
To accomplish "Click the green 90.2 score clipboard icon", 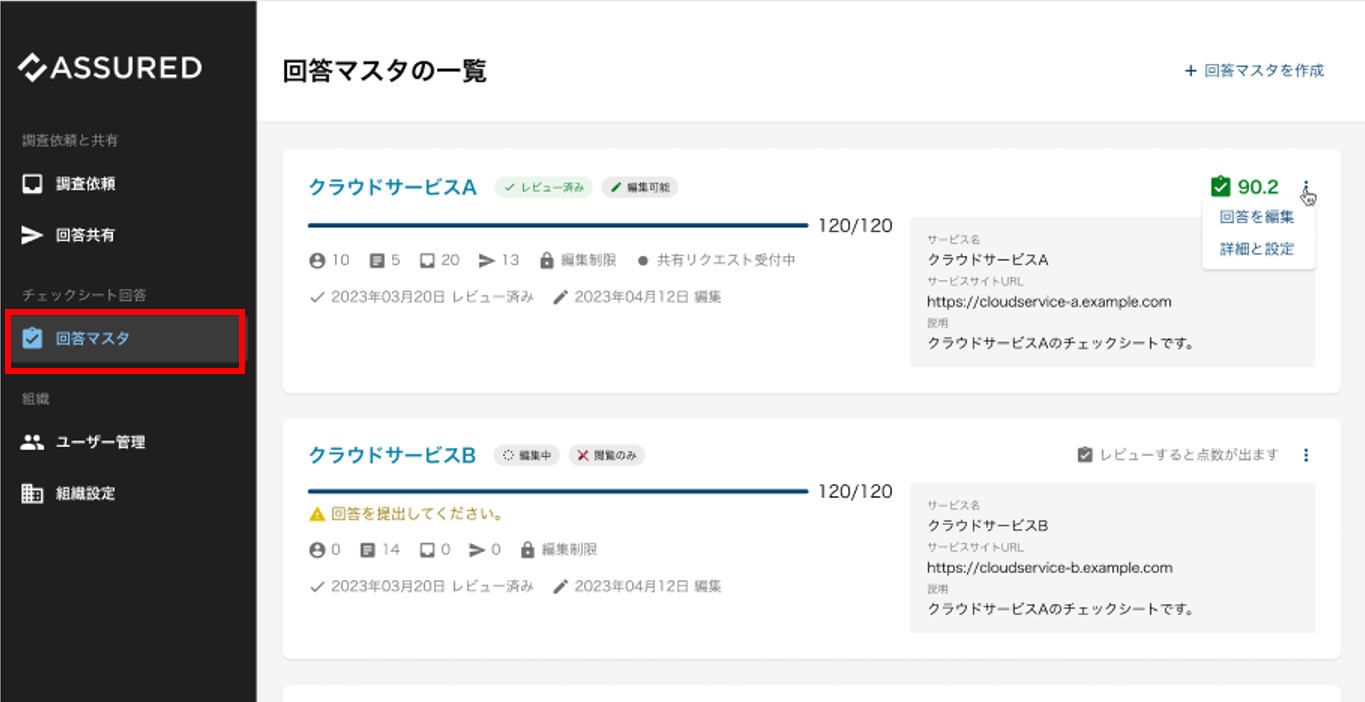I will coord(1220,187).
